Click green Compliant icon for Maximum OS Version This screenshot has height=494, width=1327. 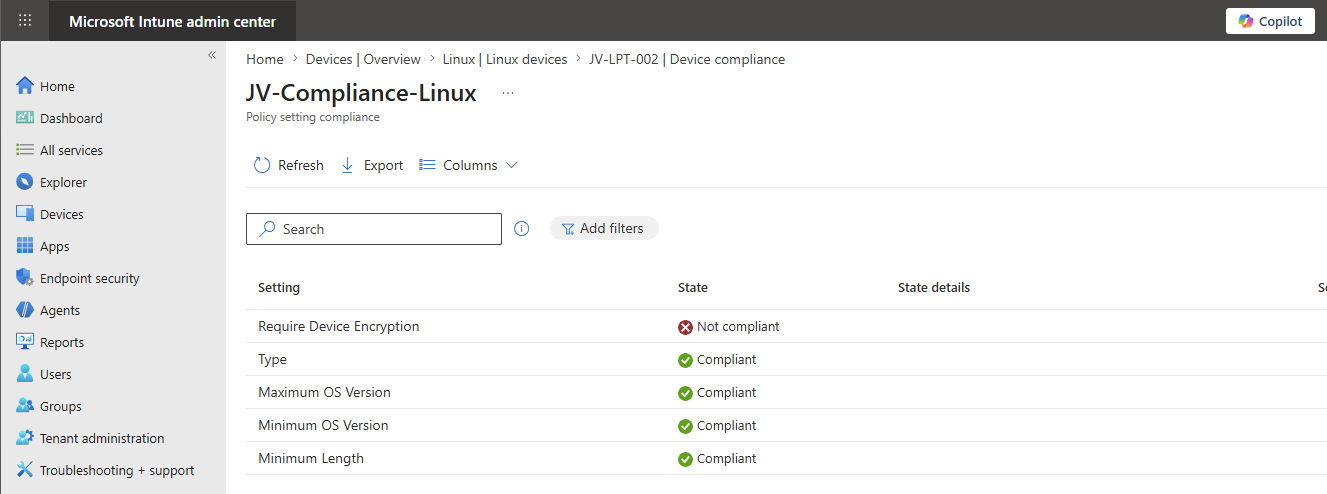(x=685, y=393)
